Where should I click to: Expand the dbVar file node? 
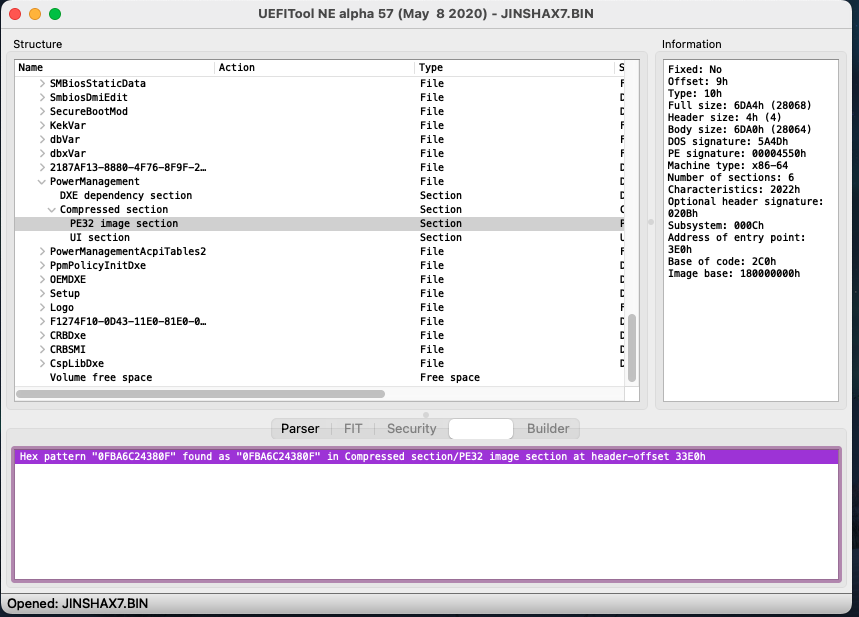42,139
